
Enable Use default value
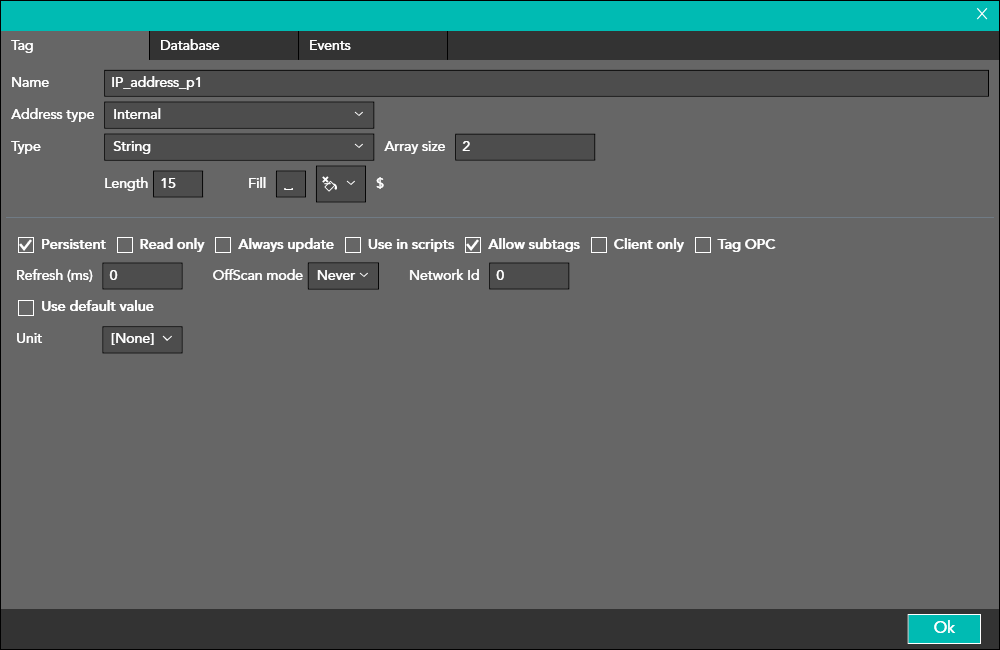point(26,307)
